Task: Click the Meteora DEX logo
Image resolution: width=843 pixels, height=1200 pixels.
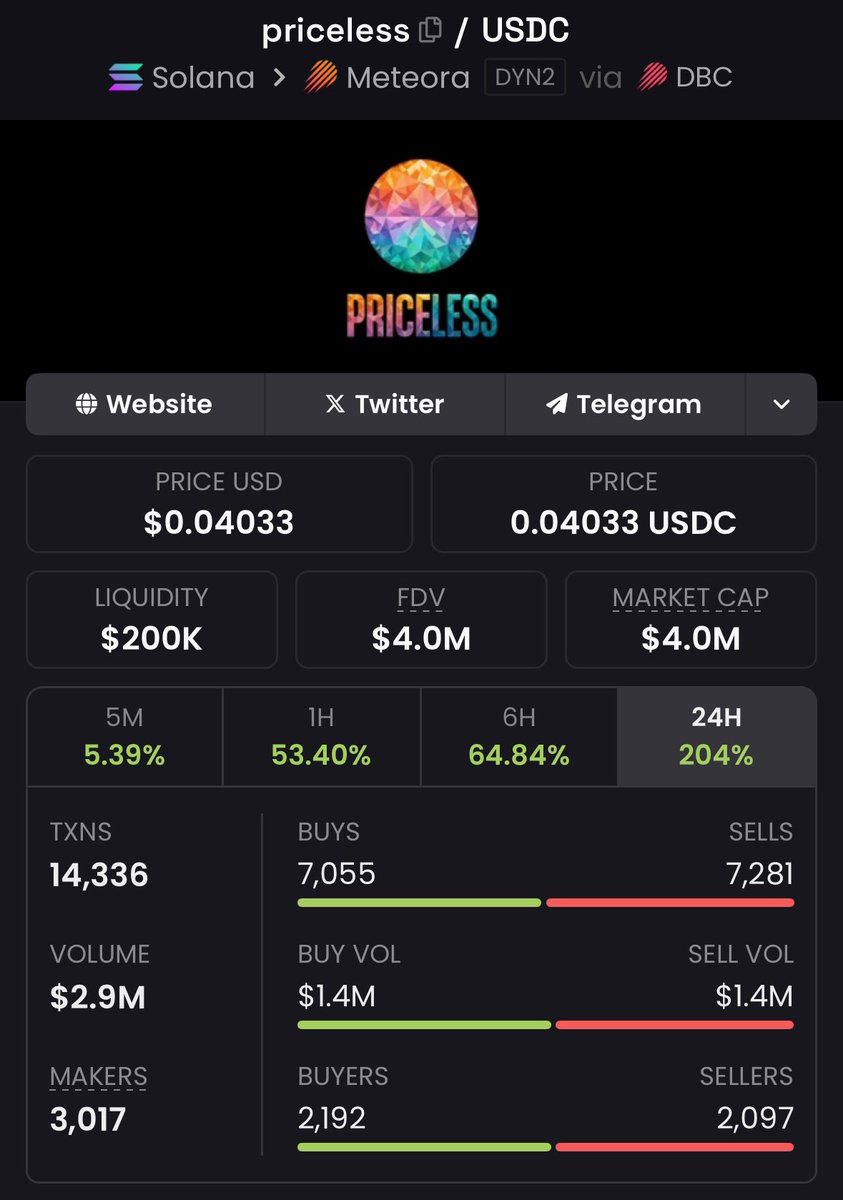Action: coord(320,78)
